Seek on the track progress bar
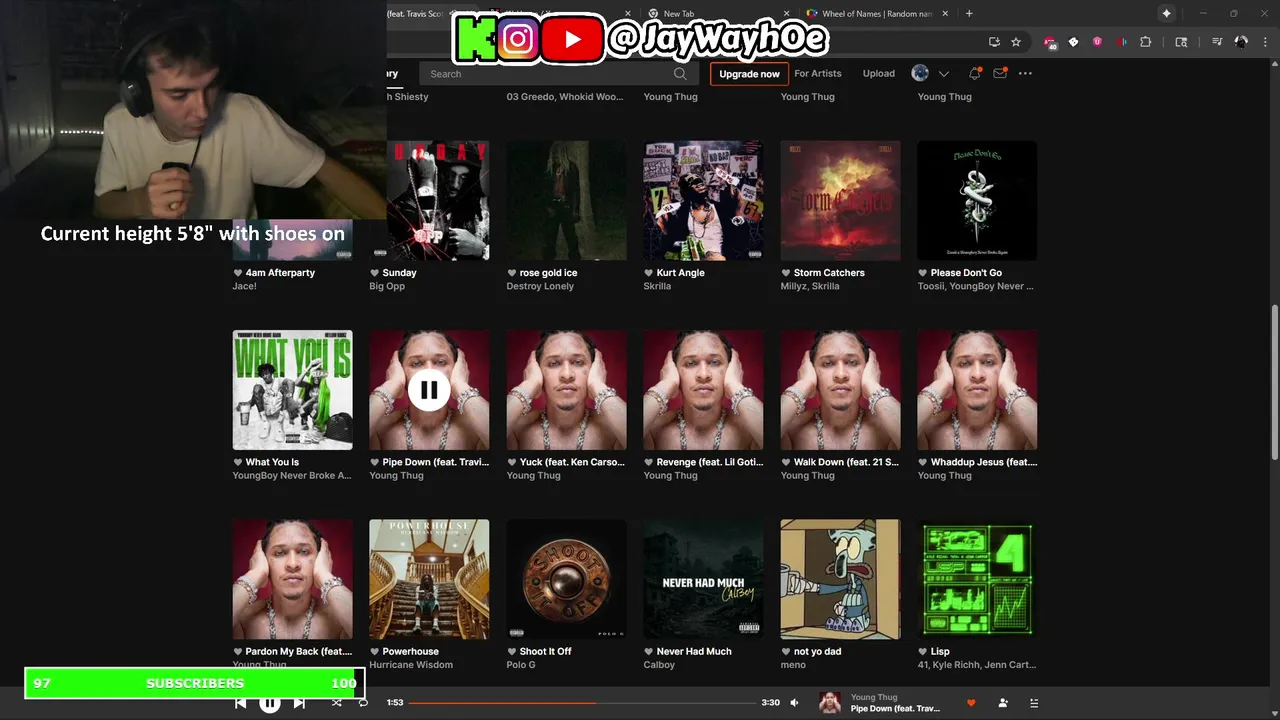 583,703
